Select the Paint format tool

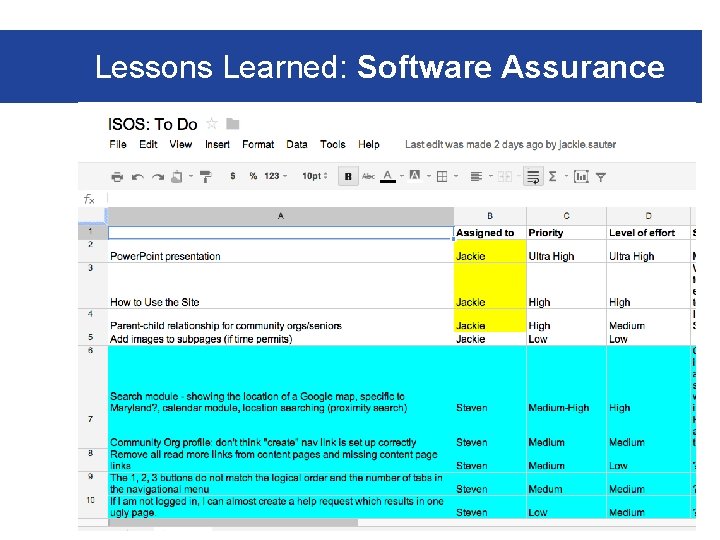205,176
